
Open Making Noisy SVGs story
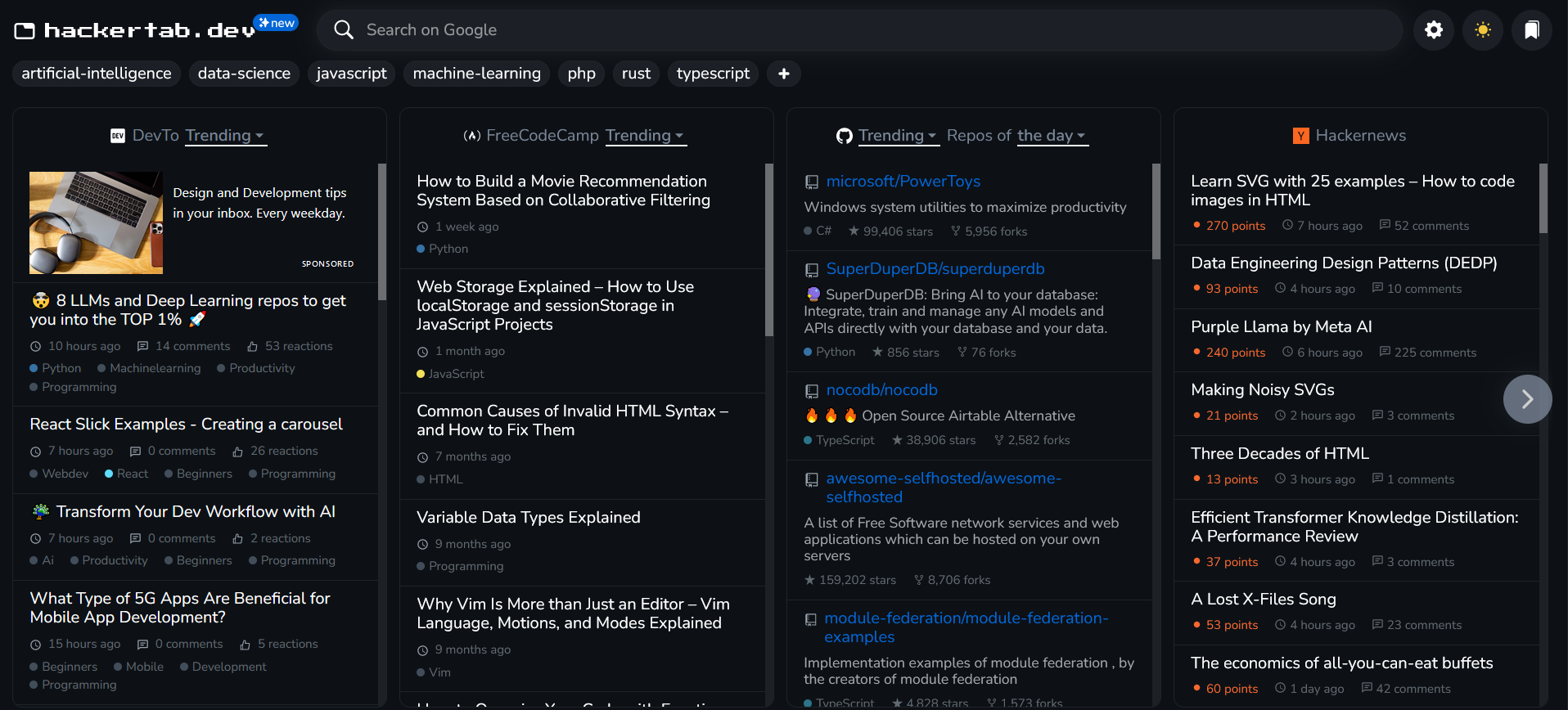(x=1263, y=389)
